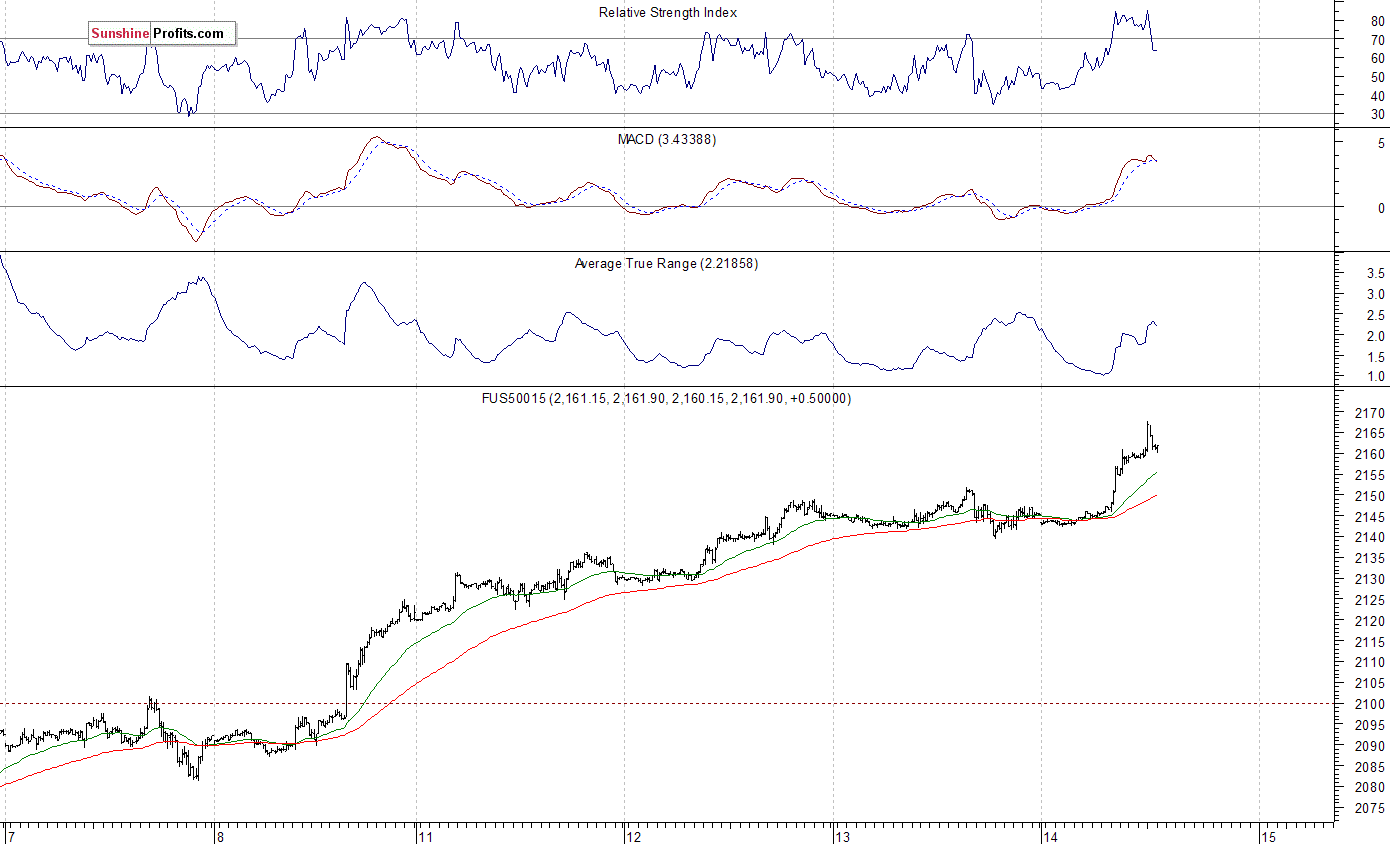This screenshot has height=844, width=1390.
Task: Click the date label 7 on time axis
Action: pos(11,835)
